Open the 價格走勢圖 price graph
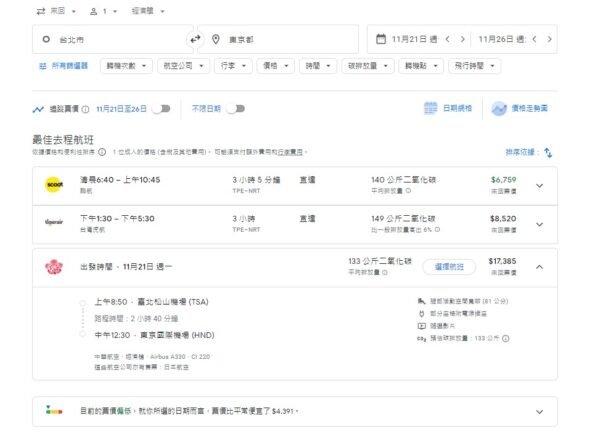Viewport: 600px width, 439px height. (x=520, y=109)
